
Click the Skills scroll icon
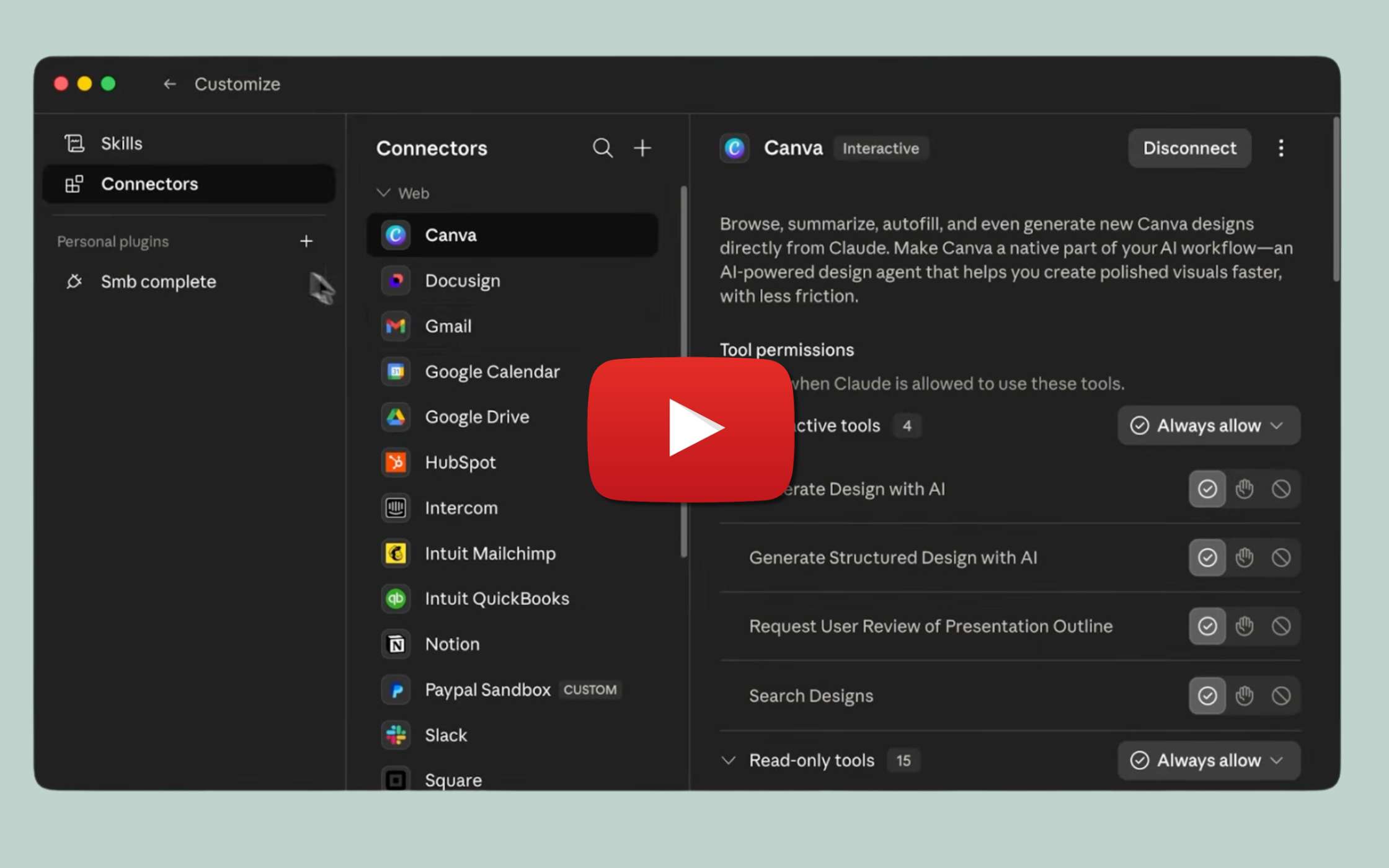point(74,143)
